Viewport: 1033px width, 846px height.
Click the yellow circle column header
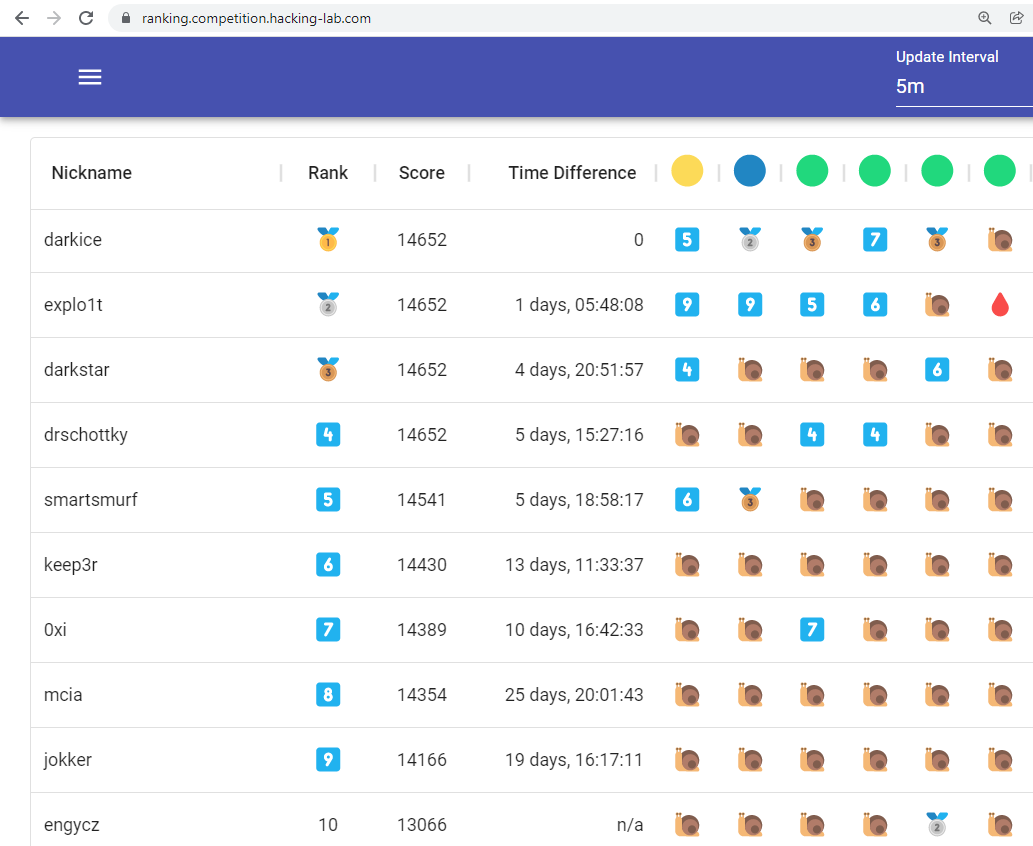pos(687,171)
